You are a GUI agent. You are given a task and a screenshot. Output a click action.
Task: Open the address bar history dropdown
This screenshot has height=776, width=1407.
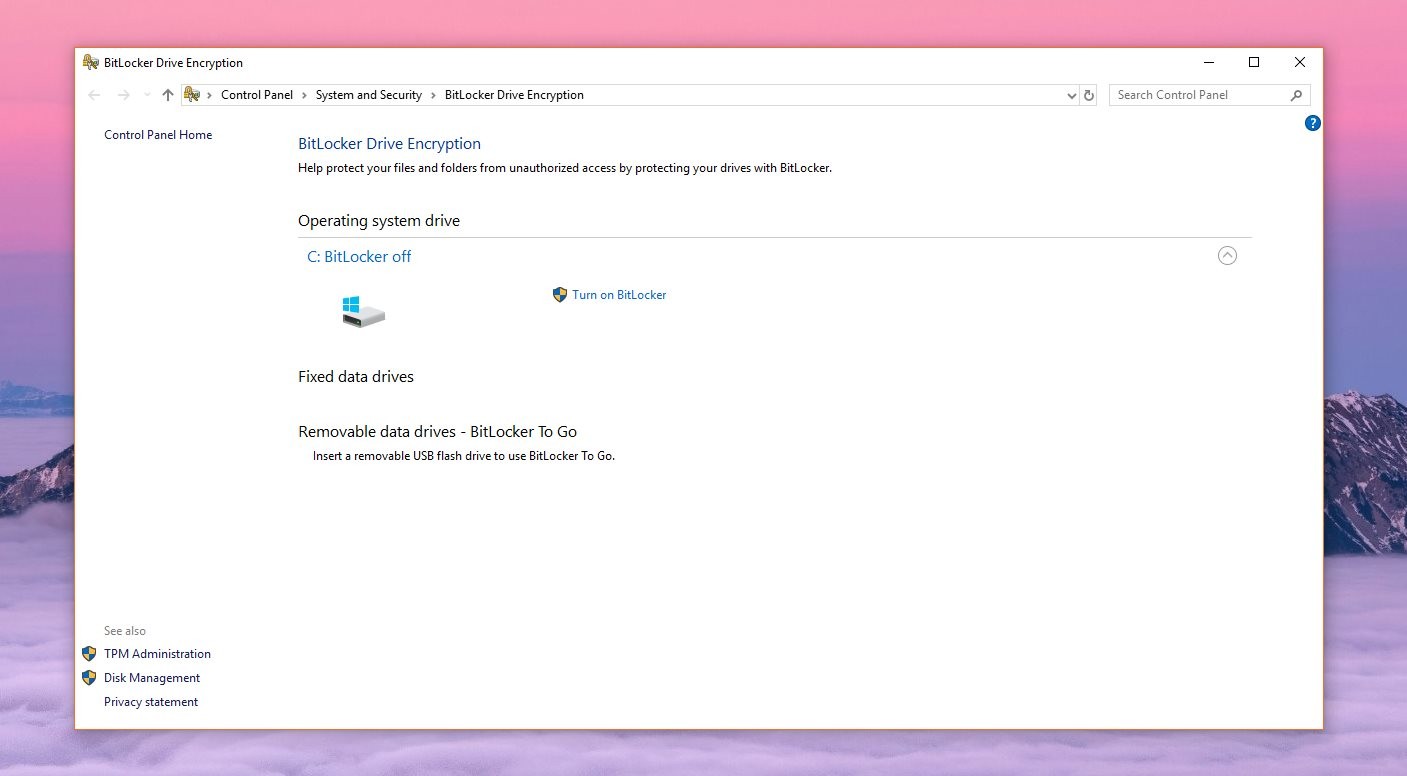(x=1072, y=95)
